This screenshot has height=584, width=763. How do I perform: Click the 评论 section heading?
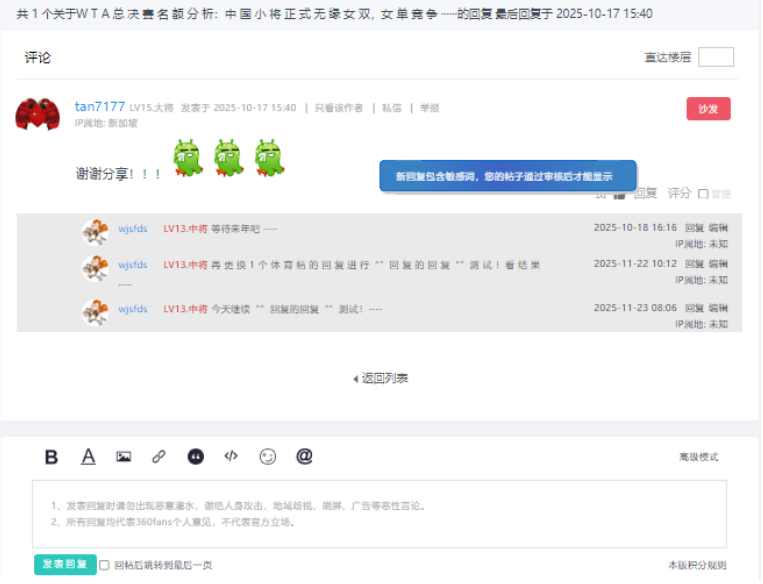click(37, 57)
